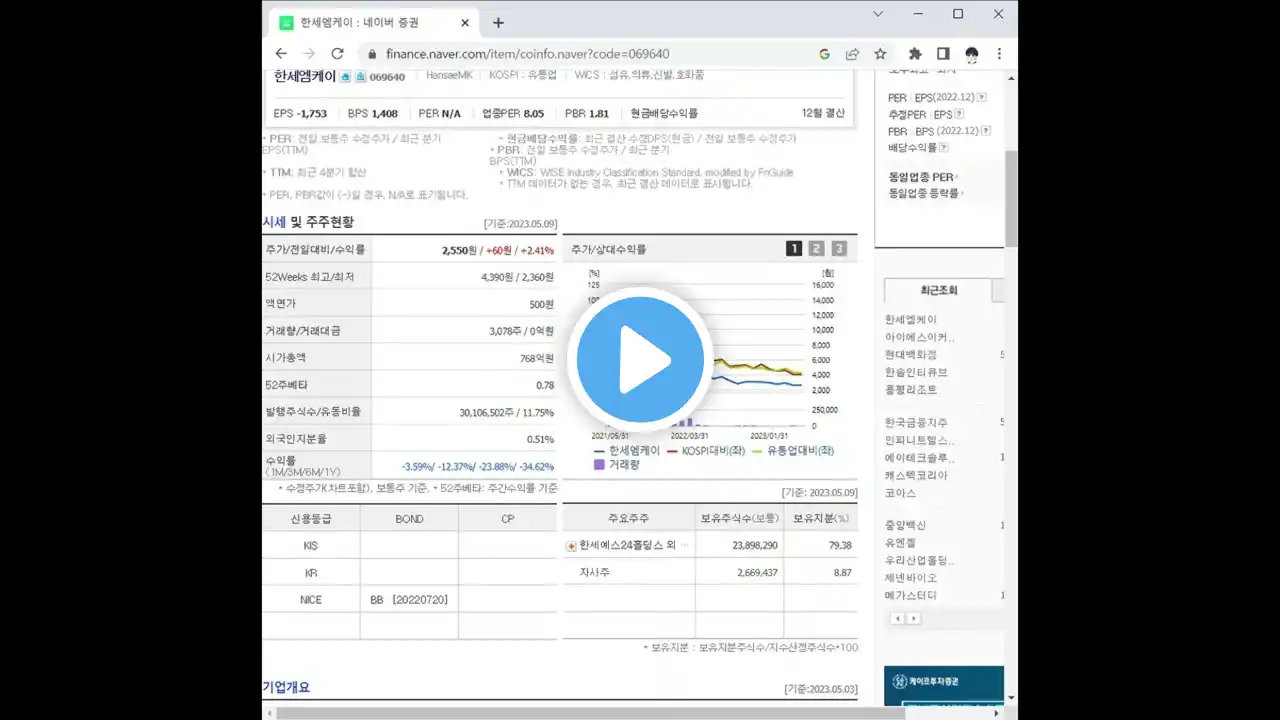Viewport: 1280px width, 720px height.
Task: Click the 한세엠케이 chart legend entry
Action: pos(627,450)
